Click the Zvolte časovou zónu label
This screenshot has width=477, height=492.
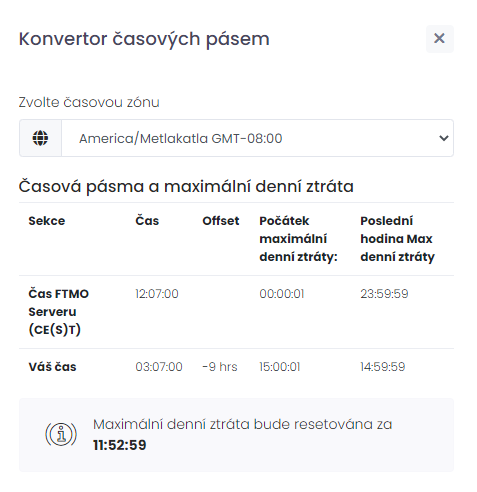coord(89,102)
